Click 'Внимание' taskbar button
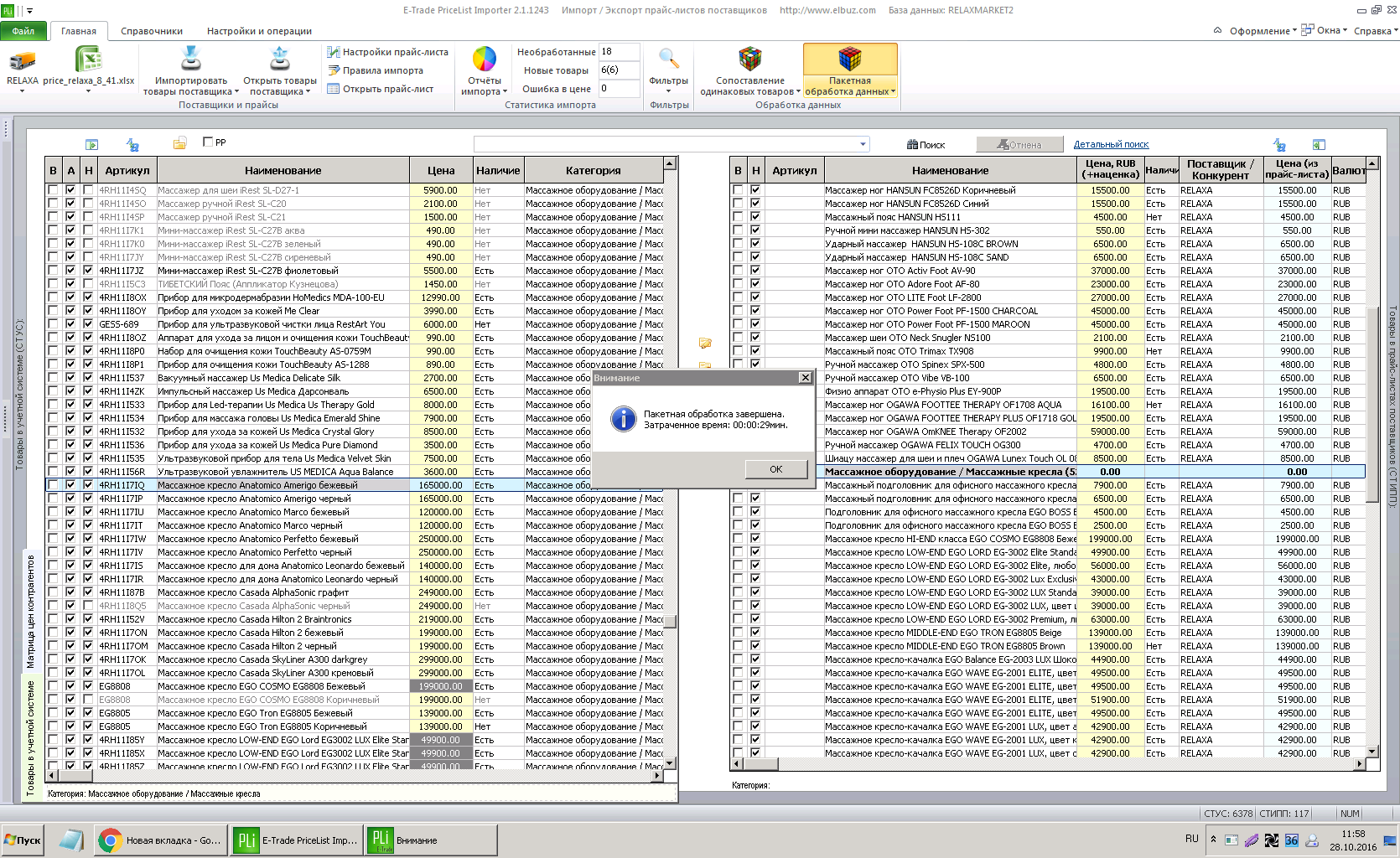 tap(431, 840)
